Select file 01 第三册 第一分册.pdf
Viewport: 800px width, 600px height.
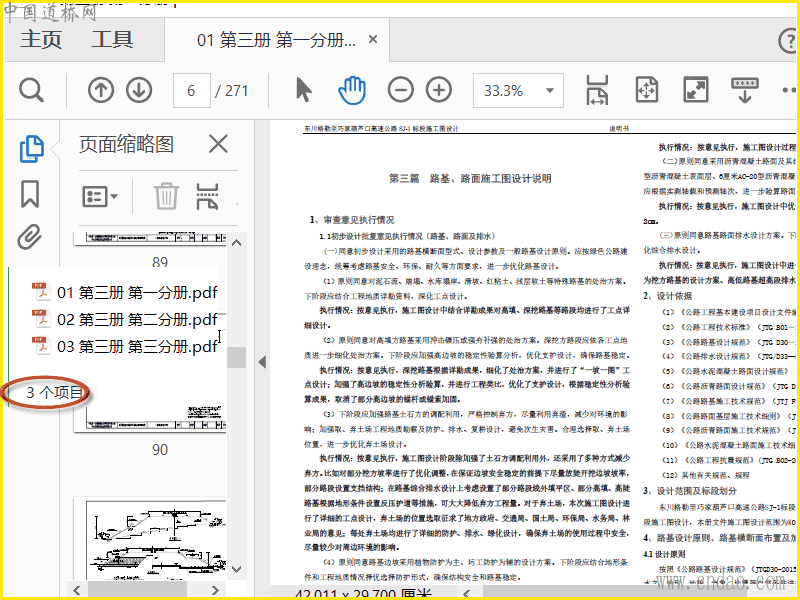click(x=125, y=292)
